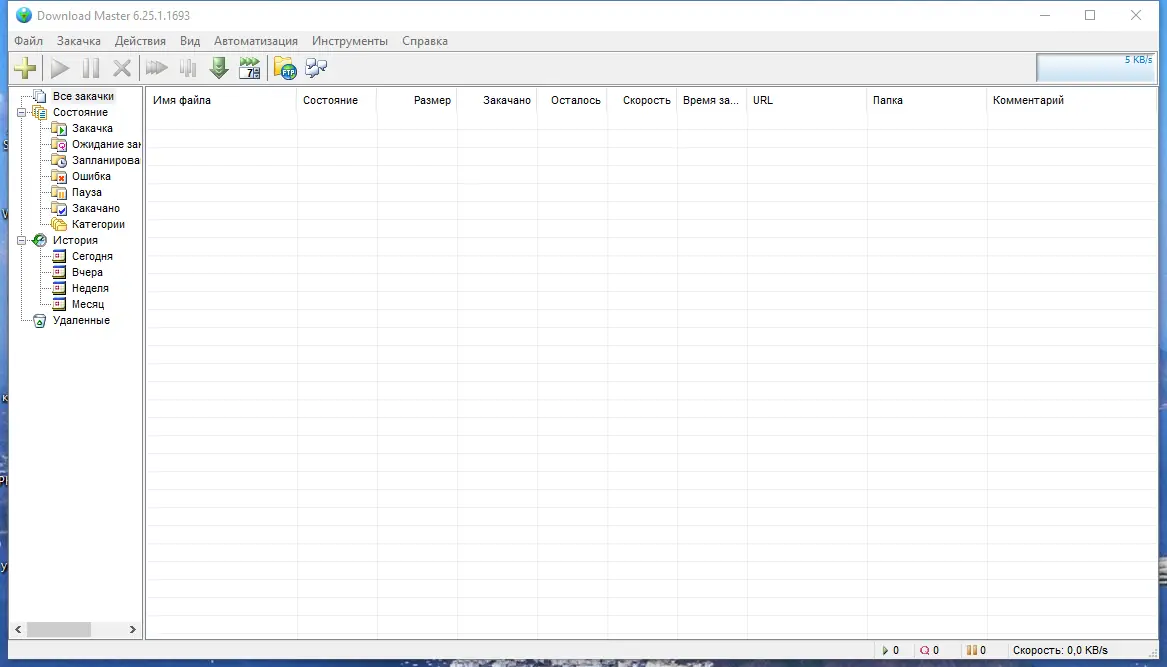The height and width of the screenshot is (667, 1167).
Task: Sort by the Закачано column header
Action: point(496,100)
